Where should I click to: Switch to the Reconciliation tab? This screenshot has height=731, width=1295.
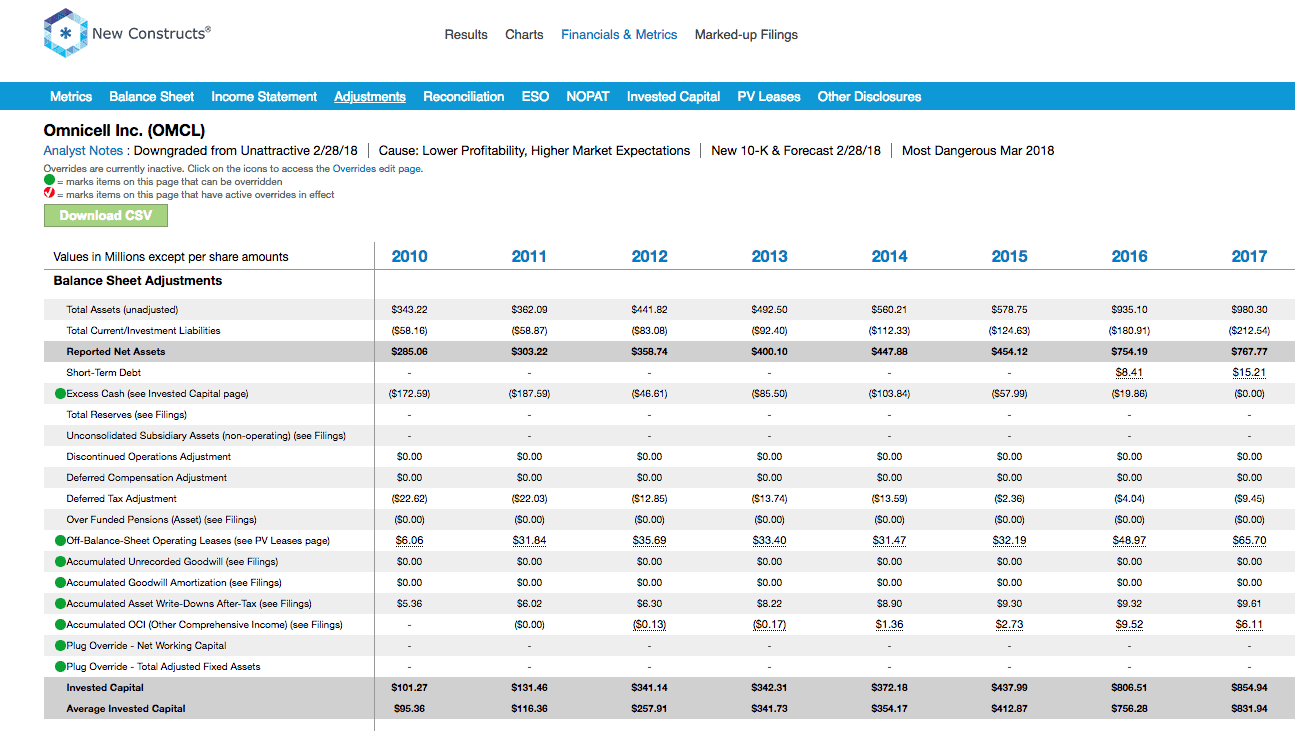tap(464, 97)
